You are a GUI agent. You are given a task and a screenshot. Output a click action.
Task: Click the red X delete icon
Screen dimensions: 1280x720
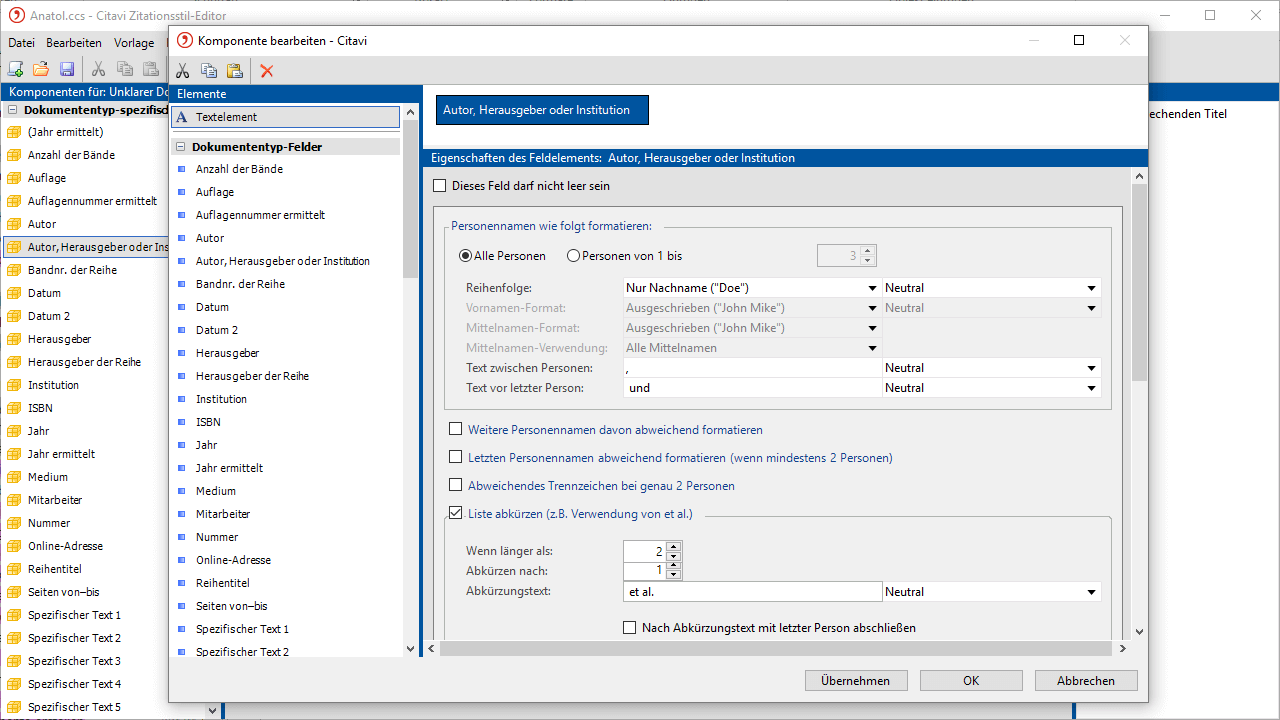[x=267, y=70]
